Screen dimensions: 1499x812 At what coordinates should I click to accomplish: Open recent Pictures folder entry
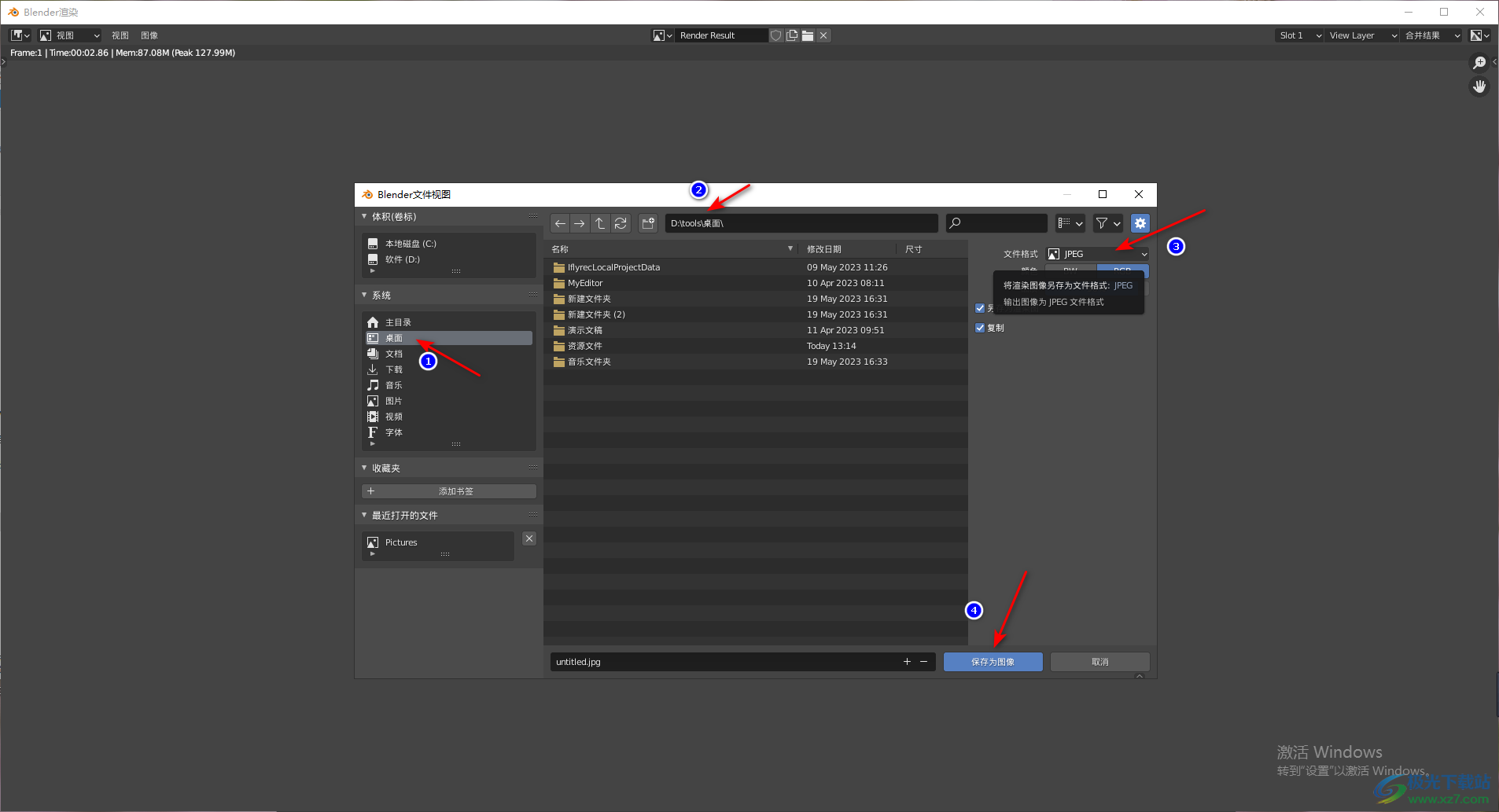tap(438, 542)
